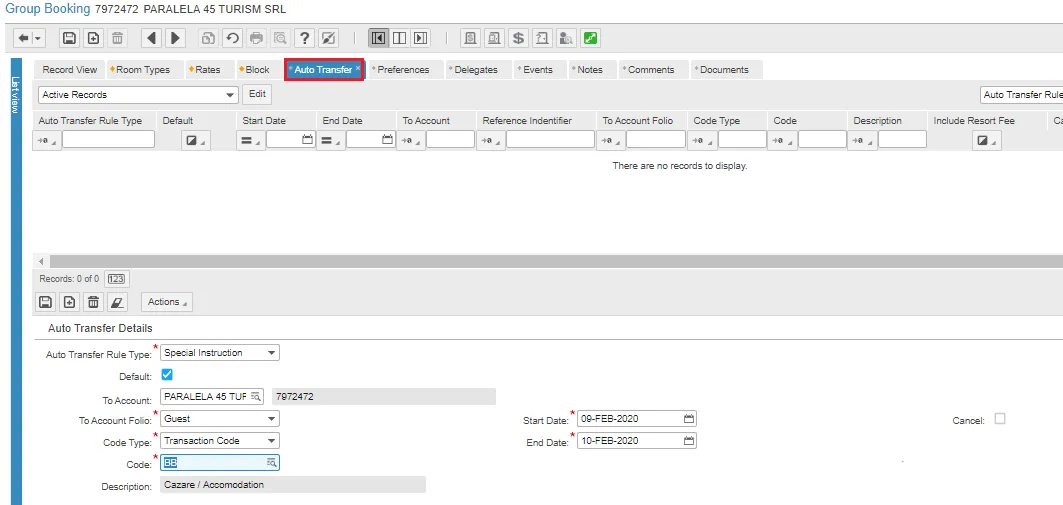Open back button dropdown arrow
Viewport: 1063px width, 505px height.
pos(38,38)
